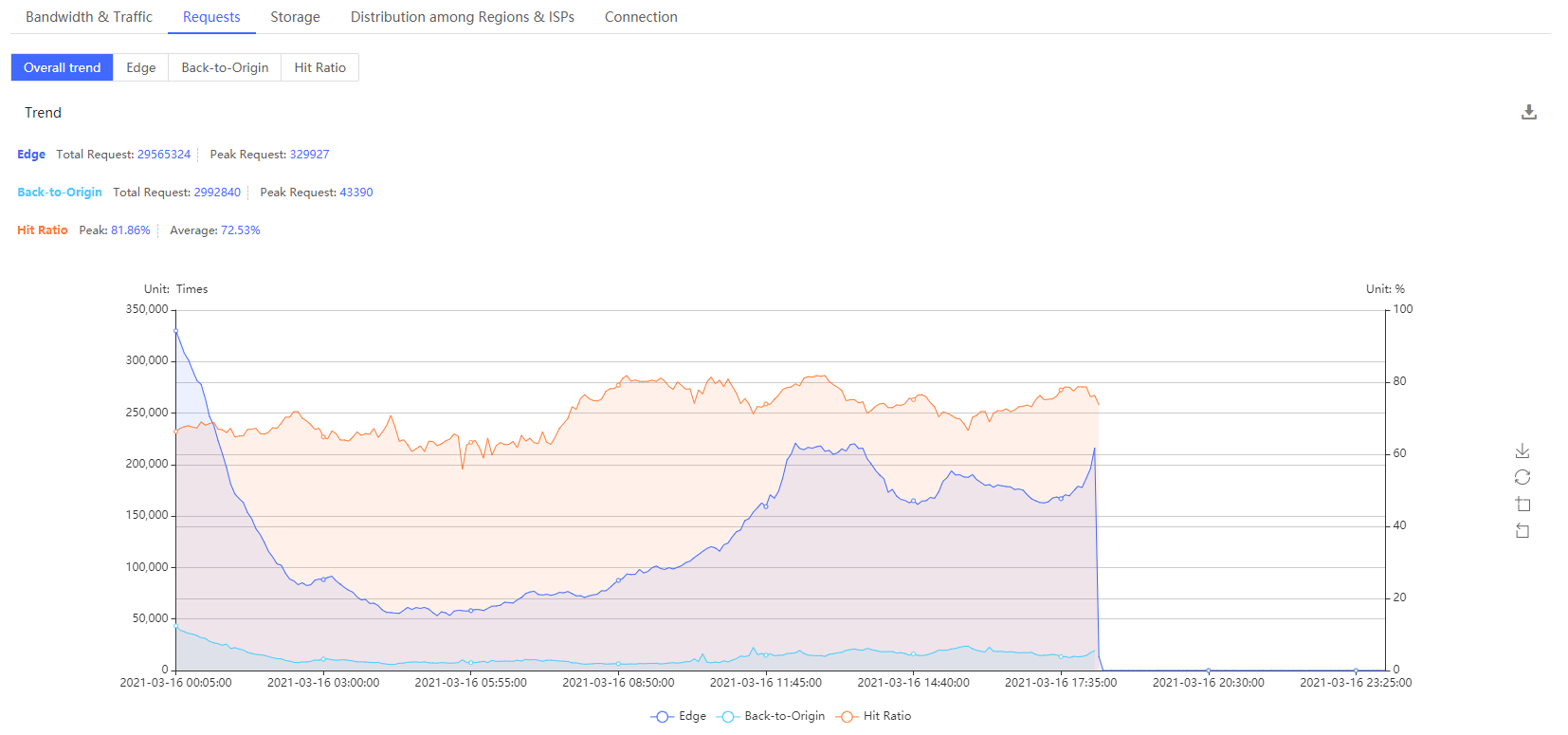The image size is (1568, 735).
Task: Open the Connection tab
Action: point(641,17)
